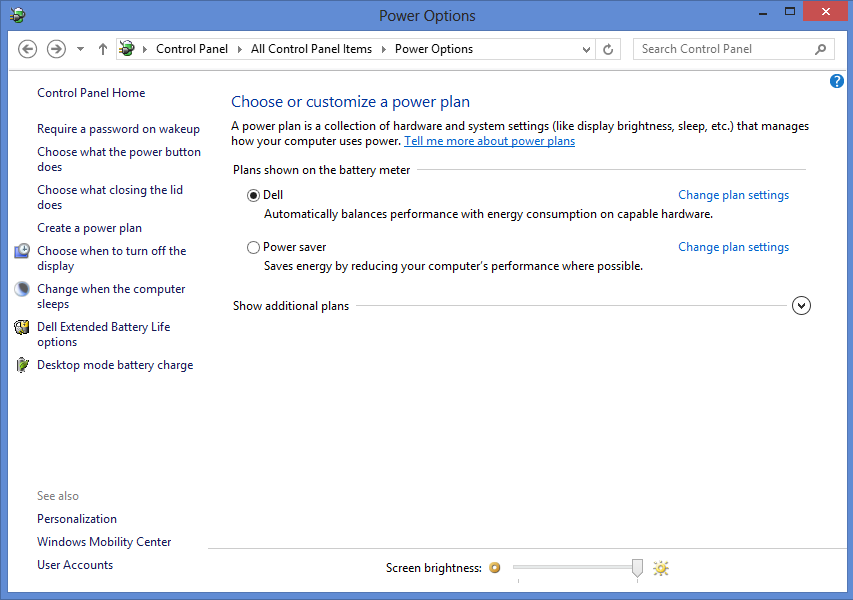853x600 pixels.
Task: Select All Control Panel Items breadcrumb
Action: click(x=311, y=49)
